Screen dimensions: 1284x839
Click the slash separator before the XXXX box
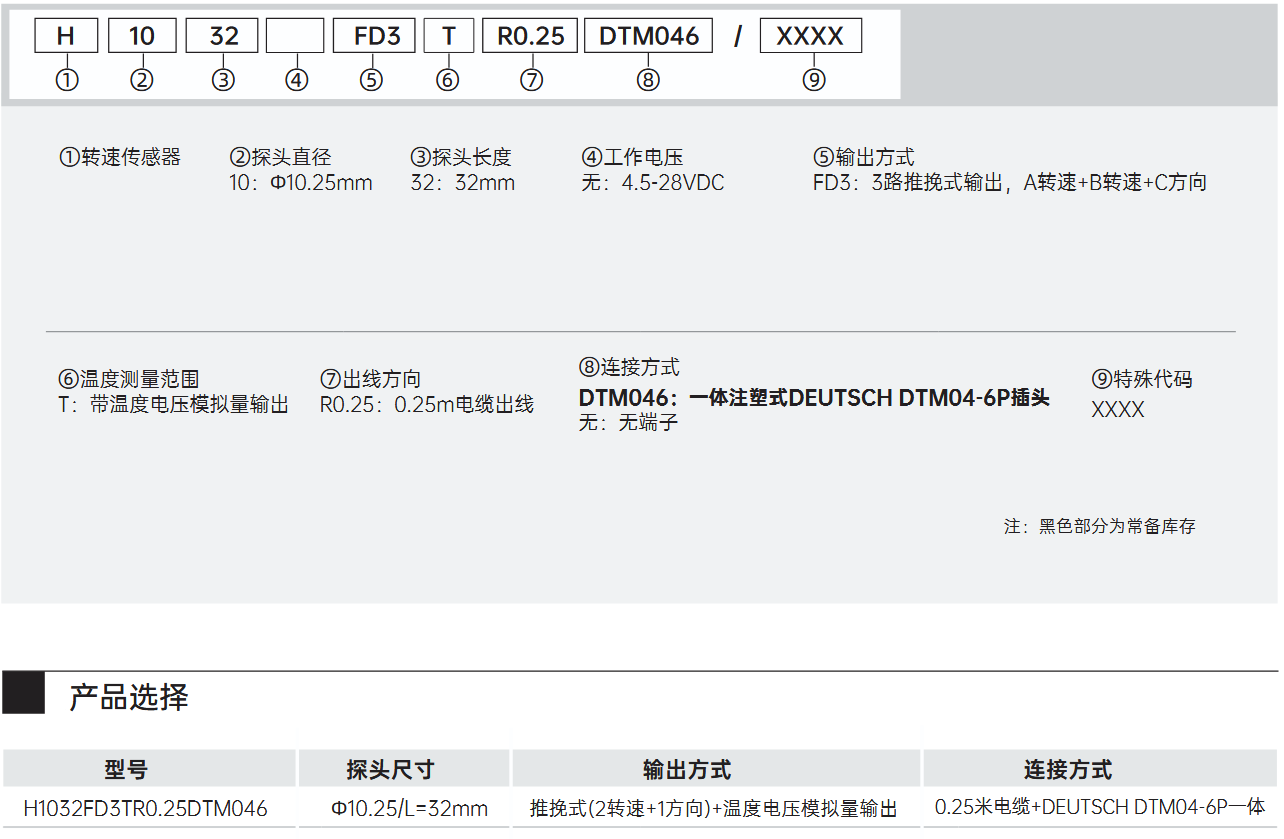[x=738, y=37]
